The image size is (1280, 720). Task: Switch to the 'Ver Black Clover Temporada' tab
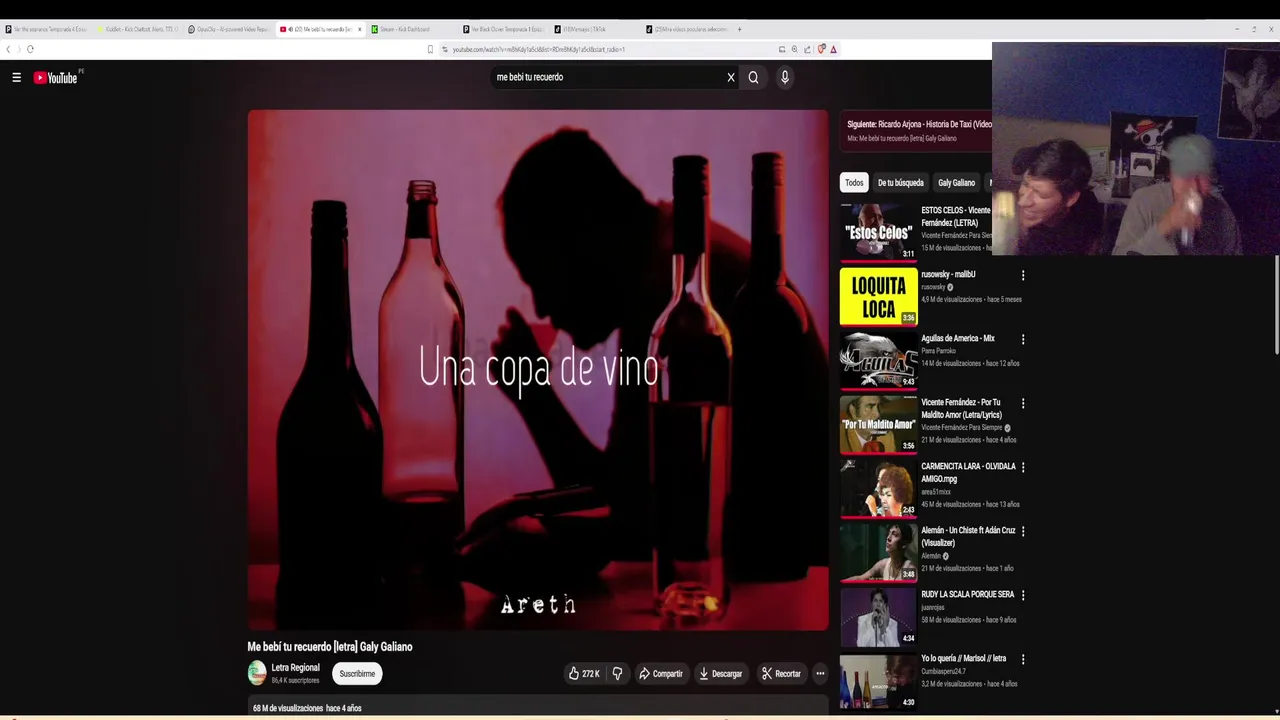pos(503,29)
